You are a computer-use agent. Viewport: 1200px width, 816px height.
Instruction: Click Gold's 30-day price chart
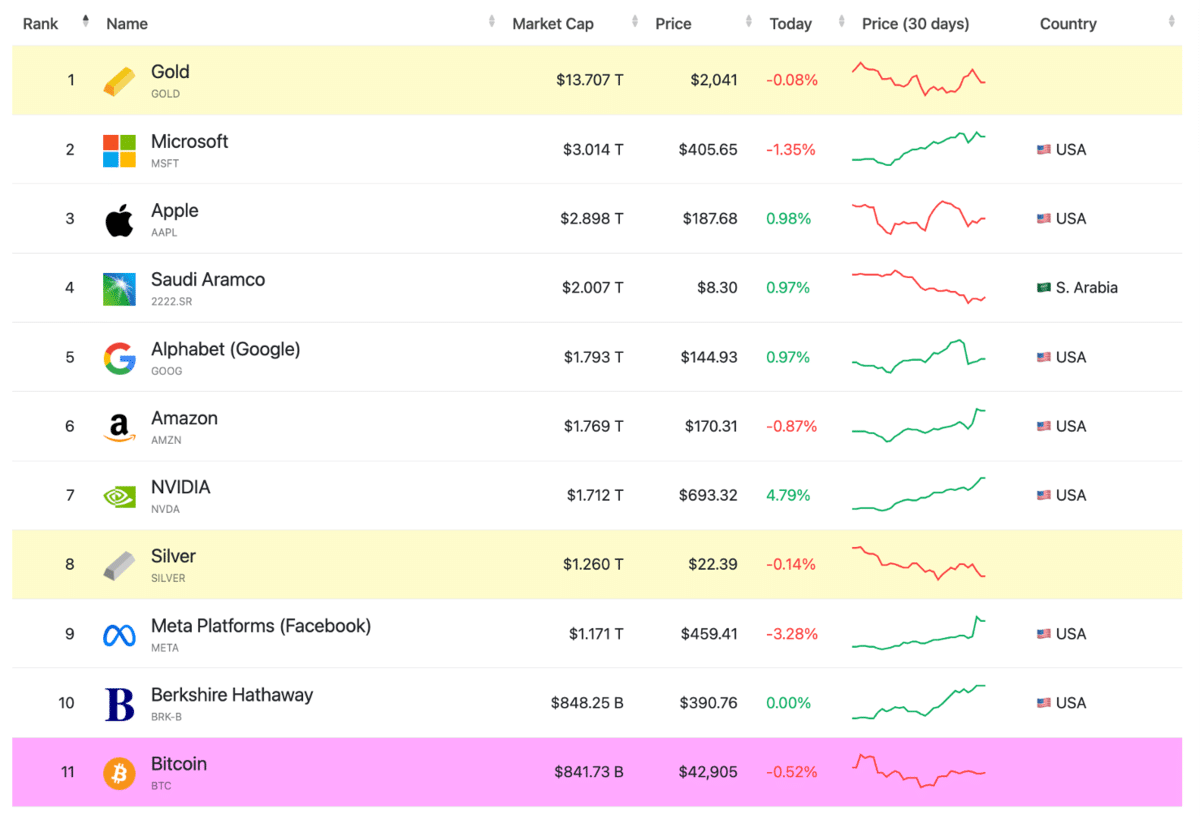click(x=919, y=79)
